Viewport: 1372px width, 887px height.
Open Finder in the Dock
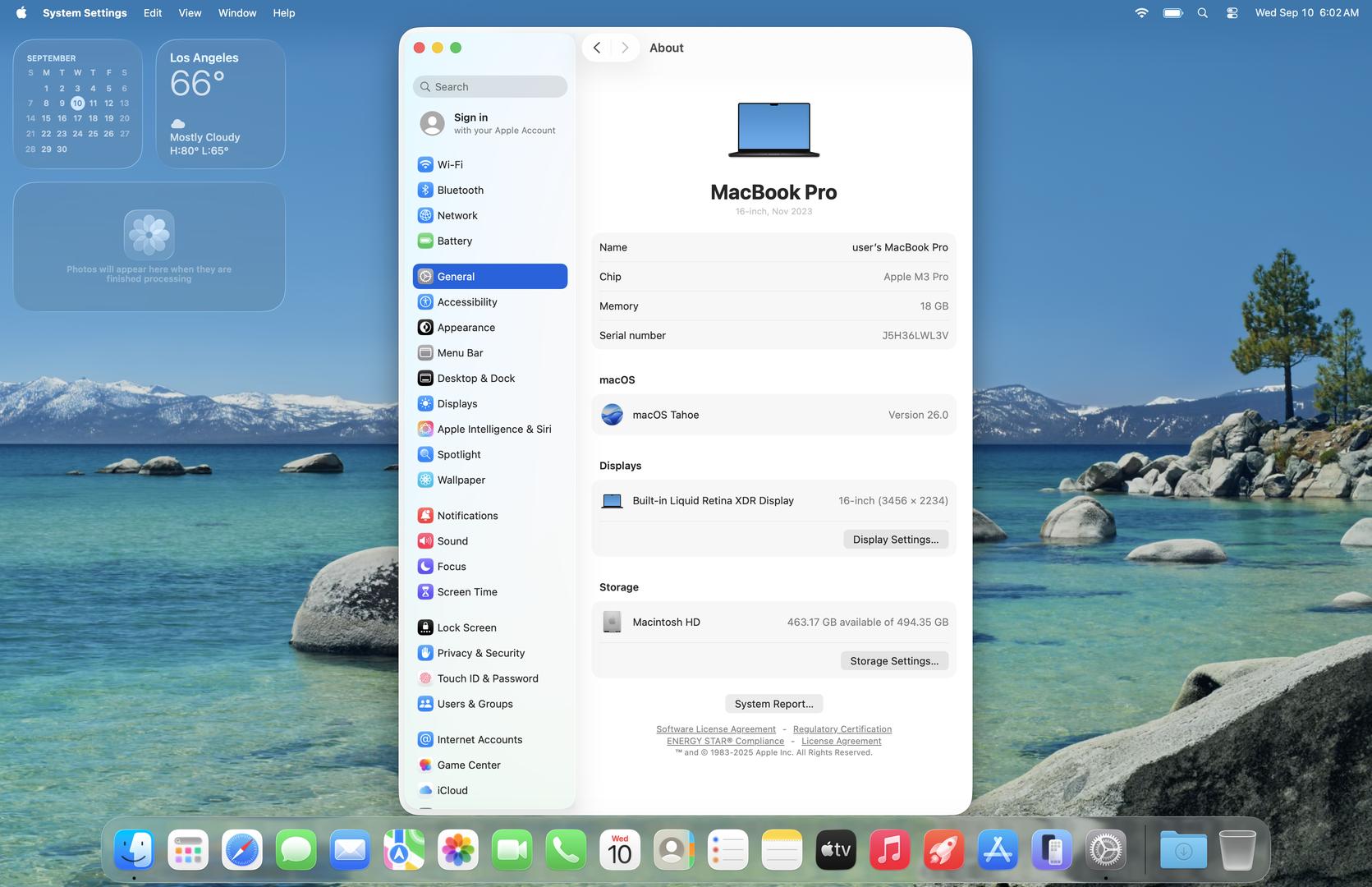[x=134, y=849]
